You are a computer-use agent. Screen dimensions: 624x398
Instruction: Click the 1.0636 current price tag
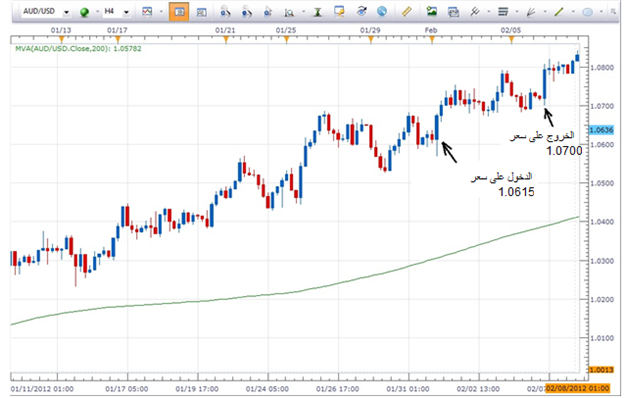click(601, 130)
